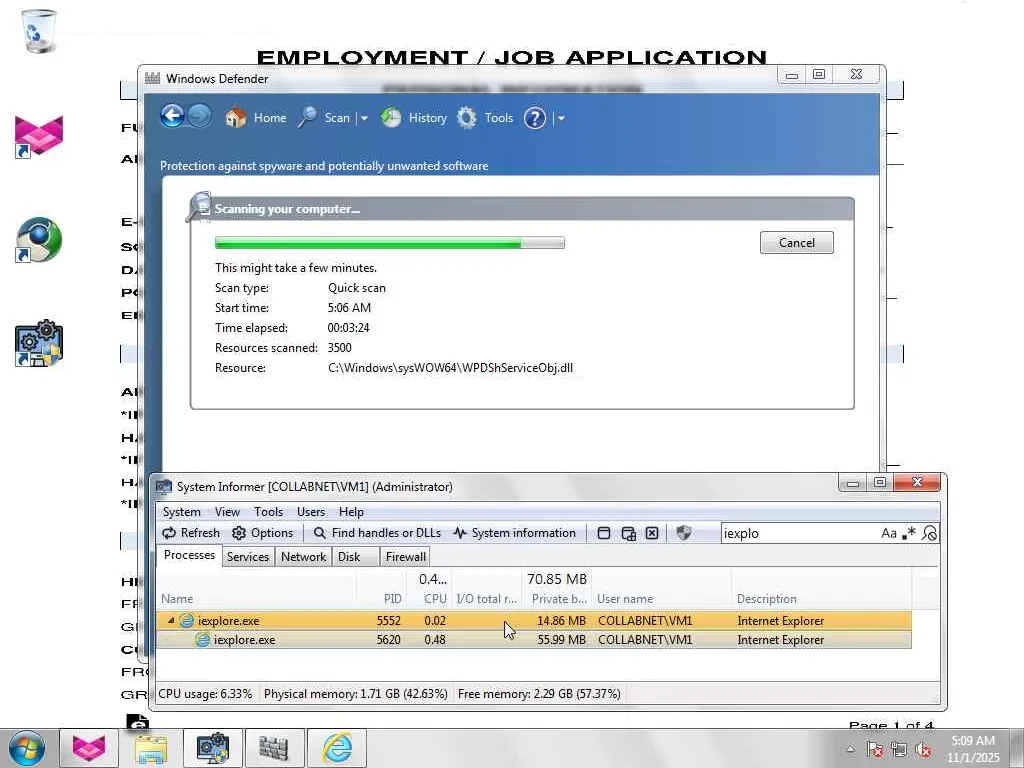Click the pink fox taskbar icon
The image size is (1024, 768).
point(89,748)
